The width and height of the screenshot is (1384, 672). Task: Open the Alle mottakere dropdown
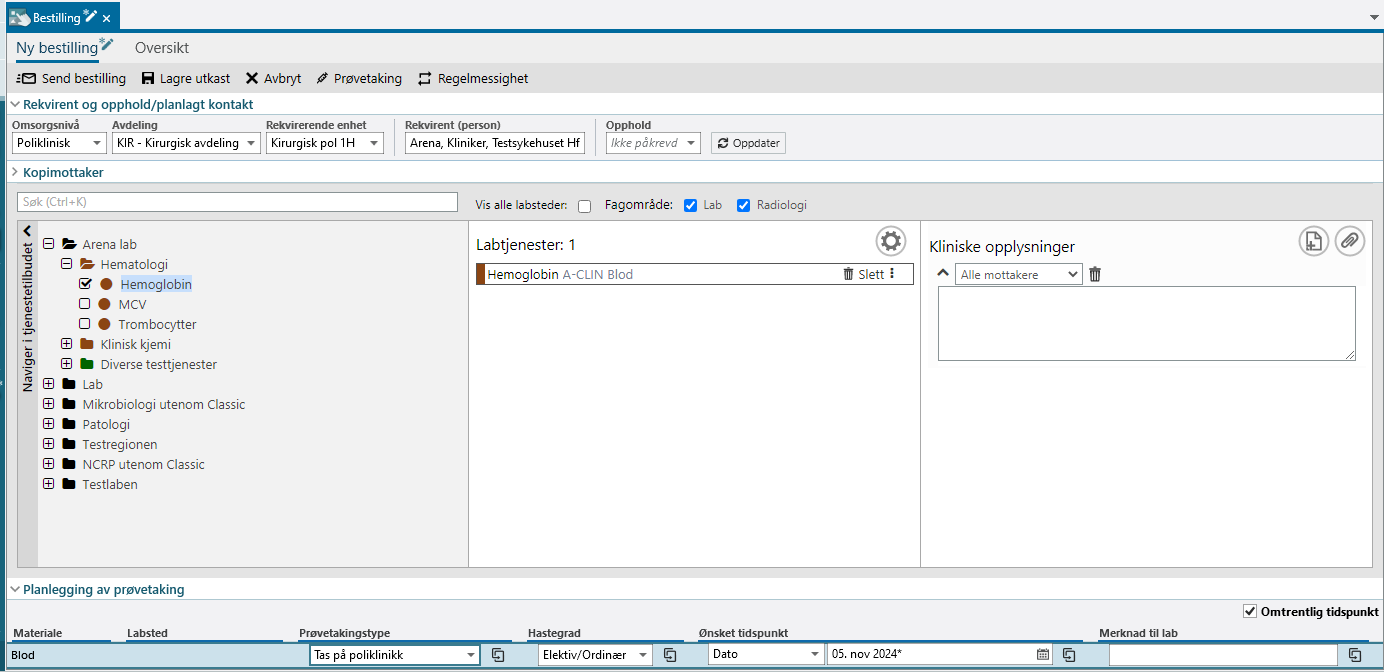coord(1018,274)
